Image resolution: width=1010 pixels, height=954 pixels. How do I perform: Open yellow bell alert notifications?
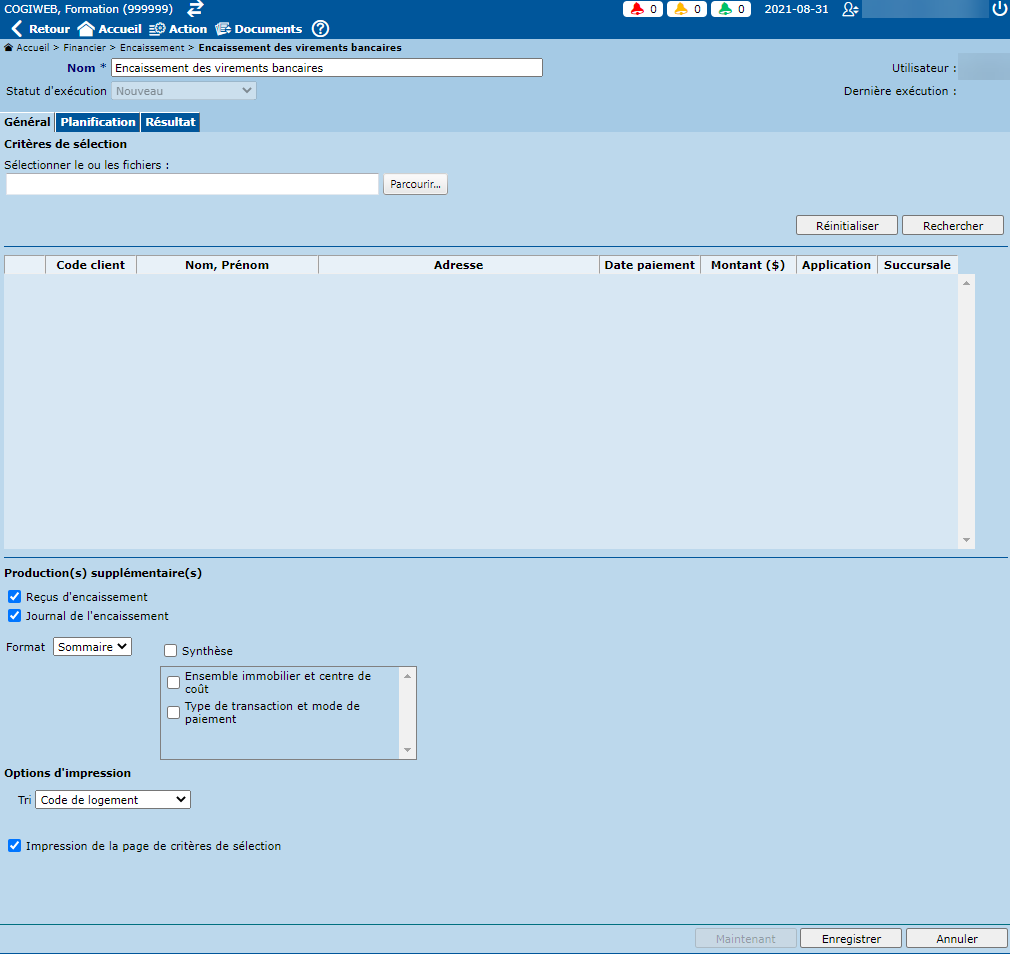click(680, 9)
